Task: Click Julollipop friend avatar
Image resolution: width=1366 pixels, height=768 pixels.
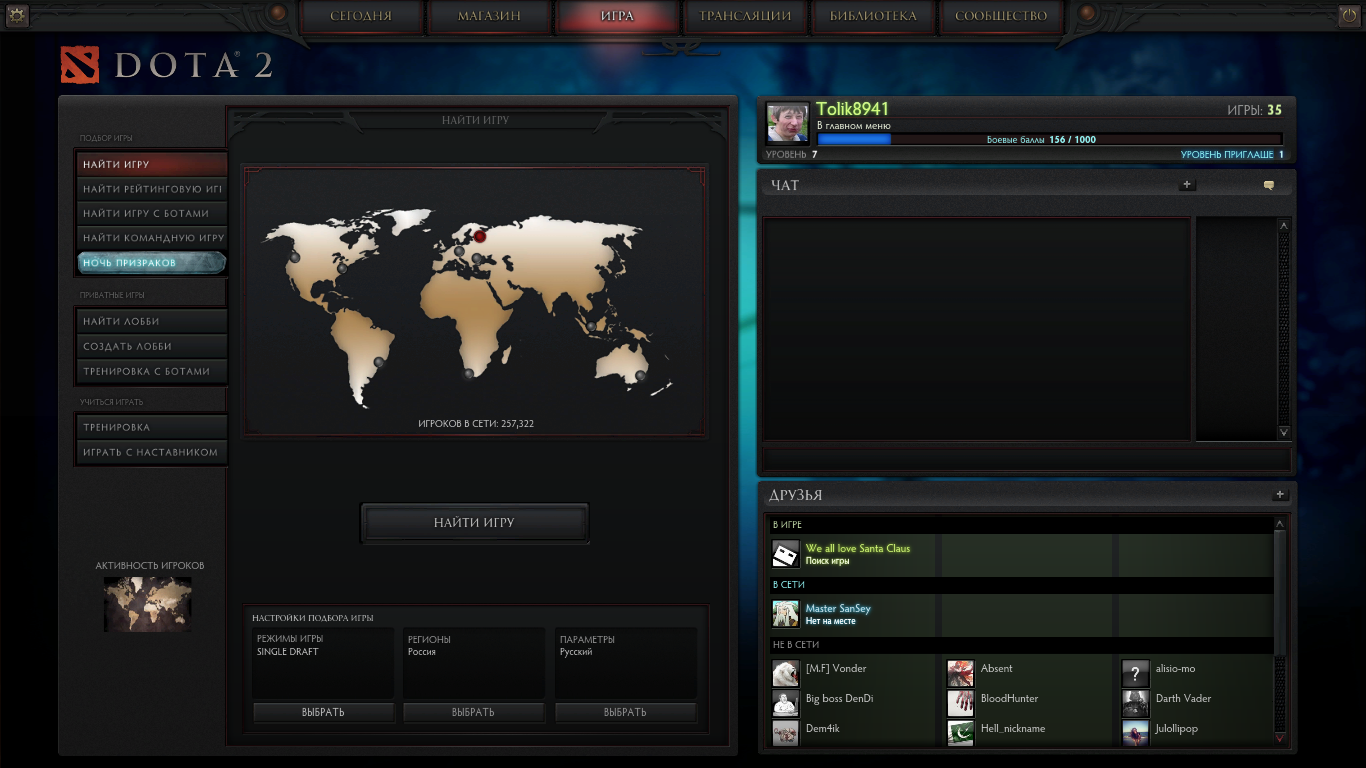Action: click(x=1135, y=733)
